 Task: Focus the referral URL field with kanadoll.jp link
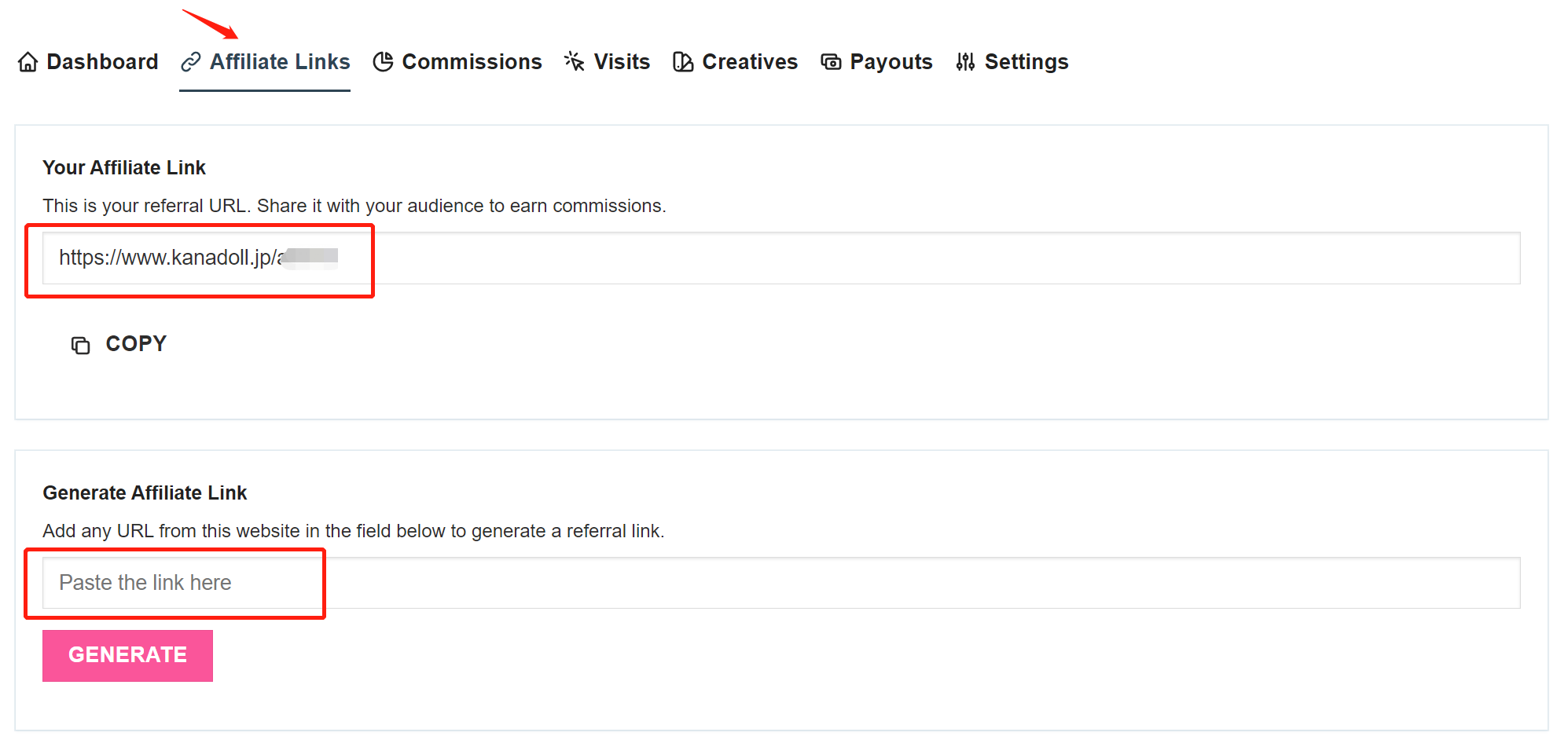pyautogui.click(x=781, y=258)
